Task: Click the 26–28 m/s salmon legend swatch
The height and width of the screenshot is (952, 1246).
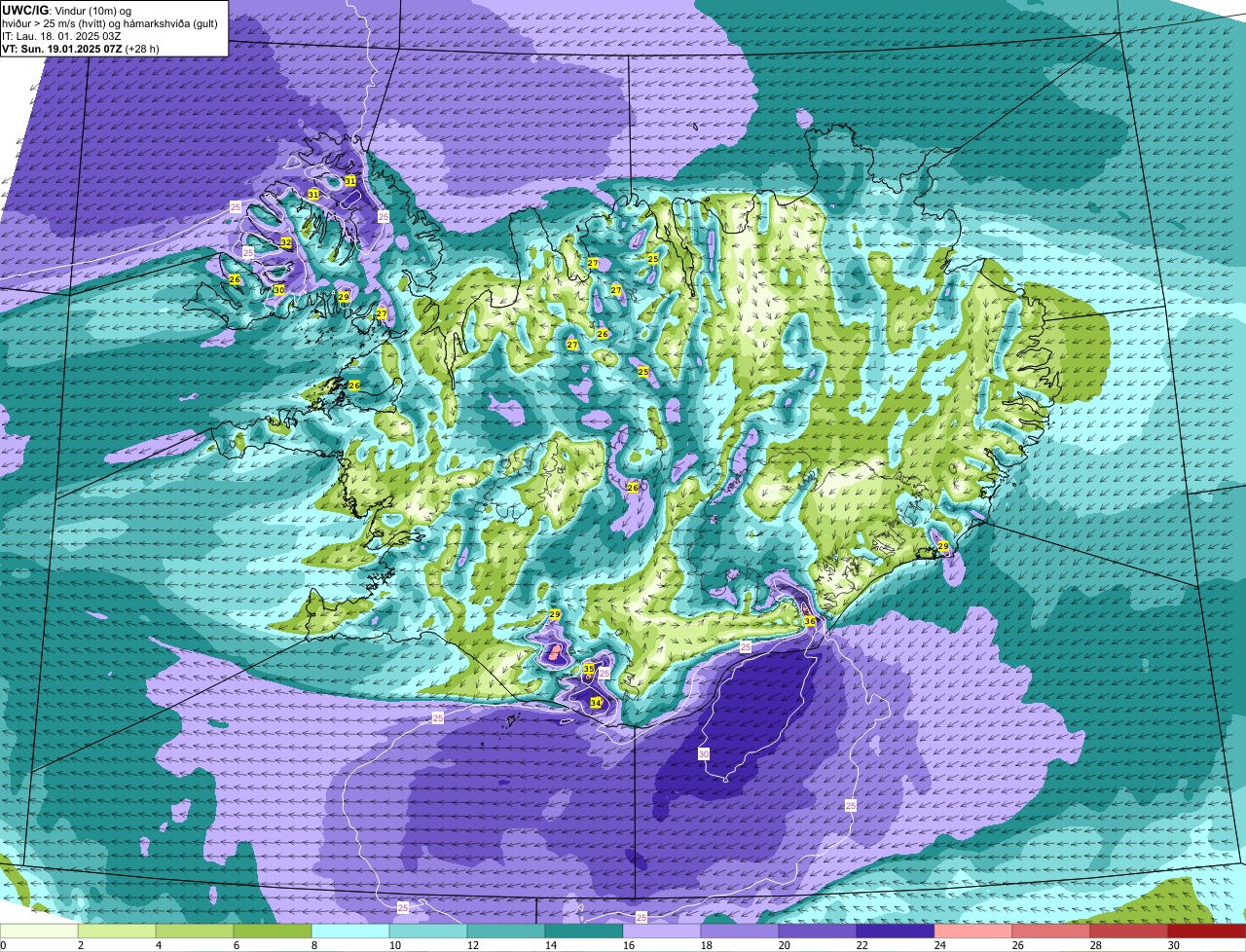Action: [x=1051, y=932]
